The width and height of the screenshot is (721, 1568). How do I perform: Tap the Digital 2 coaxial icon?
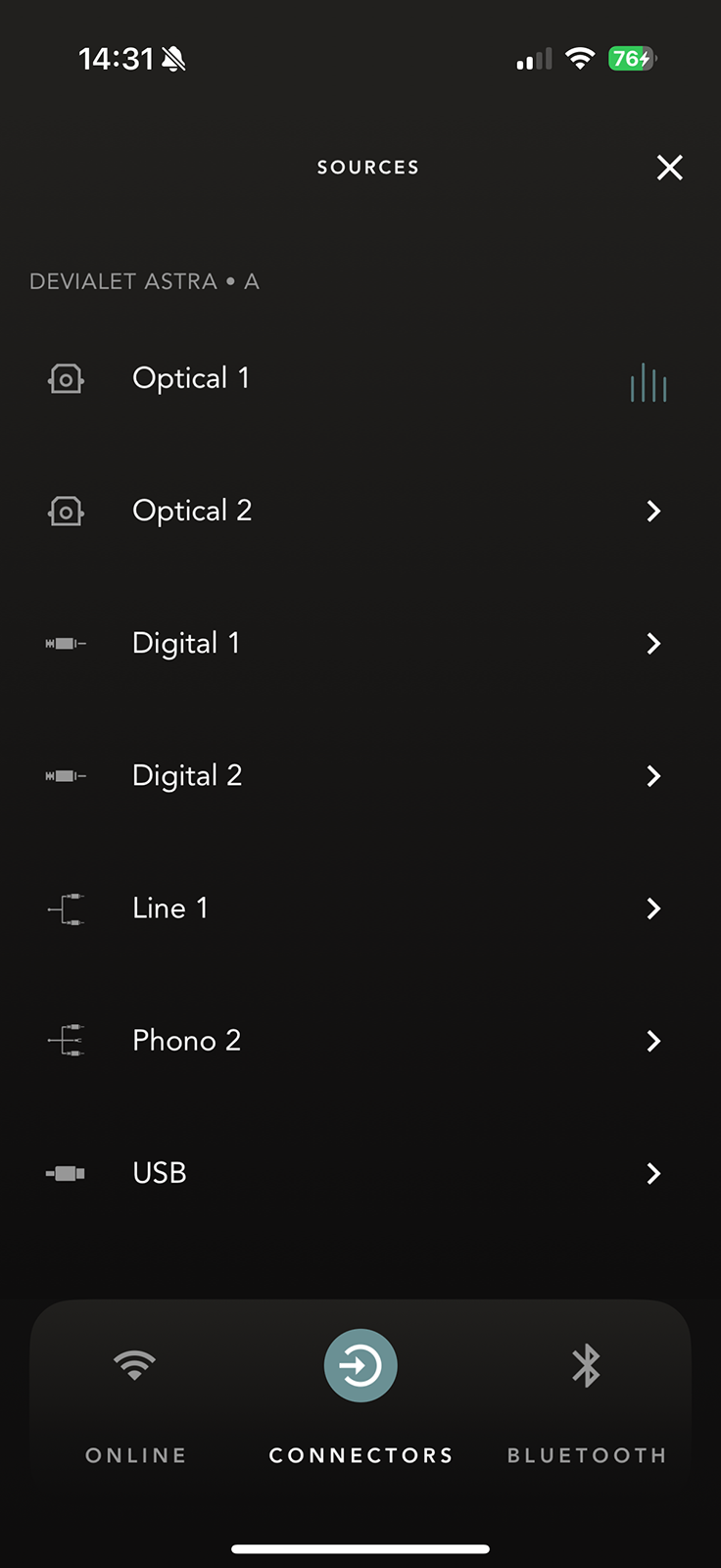coord(66,776)
